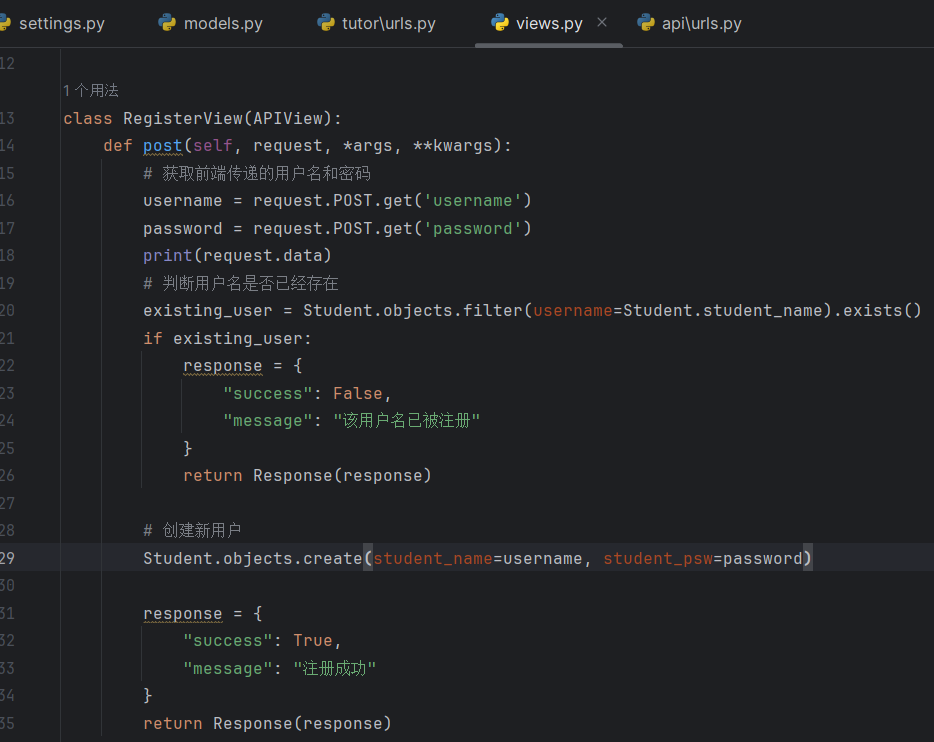Click the Python icon on tutor\urls.py tab
934x742 pixels.
point(326,22)
